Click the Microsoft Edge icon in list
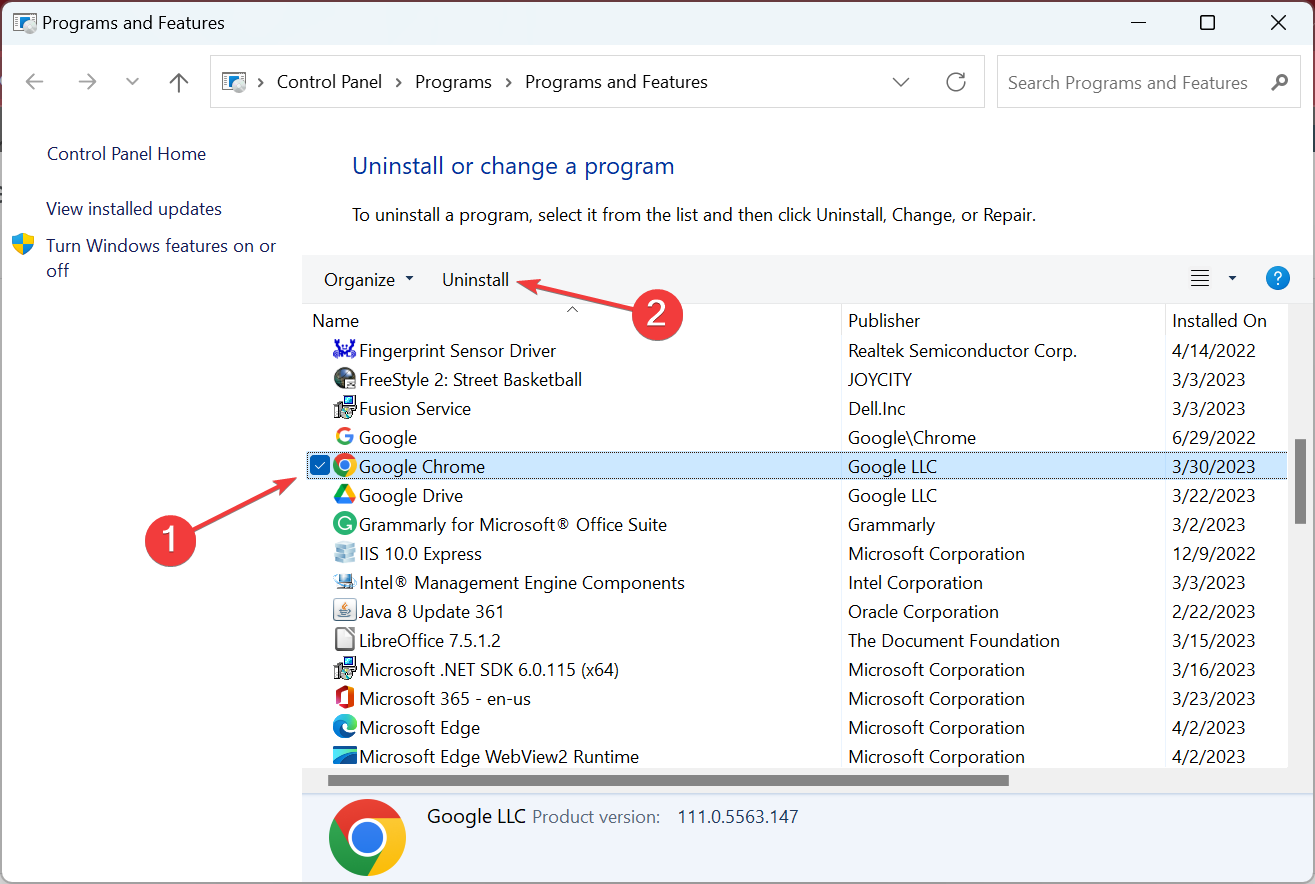The width and height of the screenshot is (1315, 884). (x=344, y=727)
